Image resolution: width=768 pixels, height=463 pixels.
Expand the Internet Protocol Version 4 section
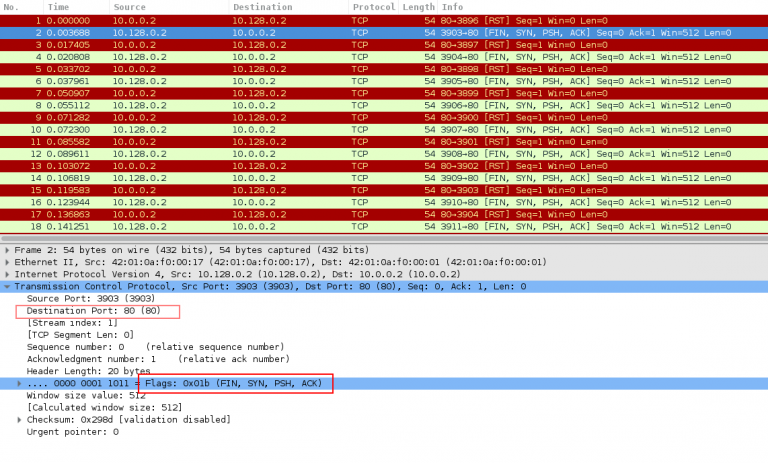point(8,274)
